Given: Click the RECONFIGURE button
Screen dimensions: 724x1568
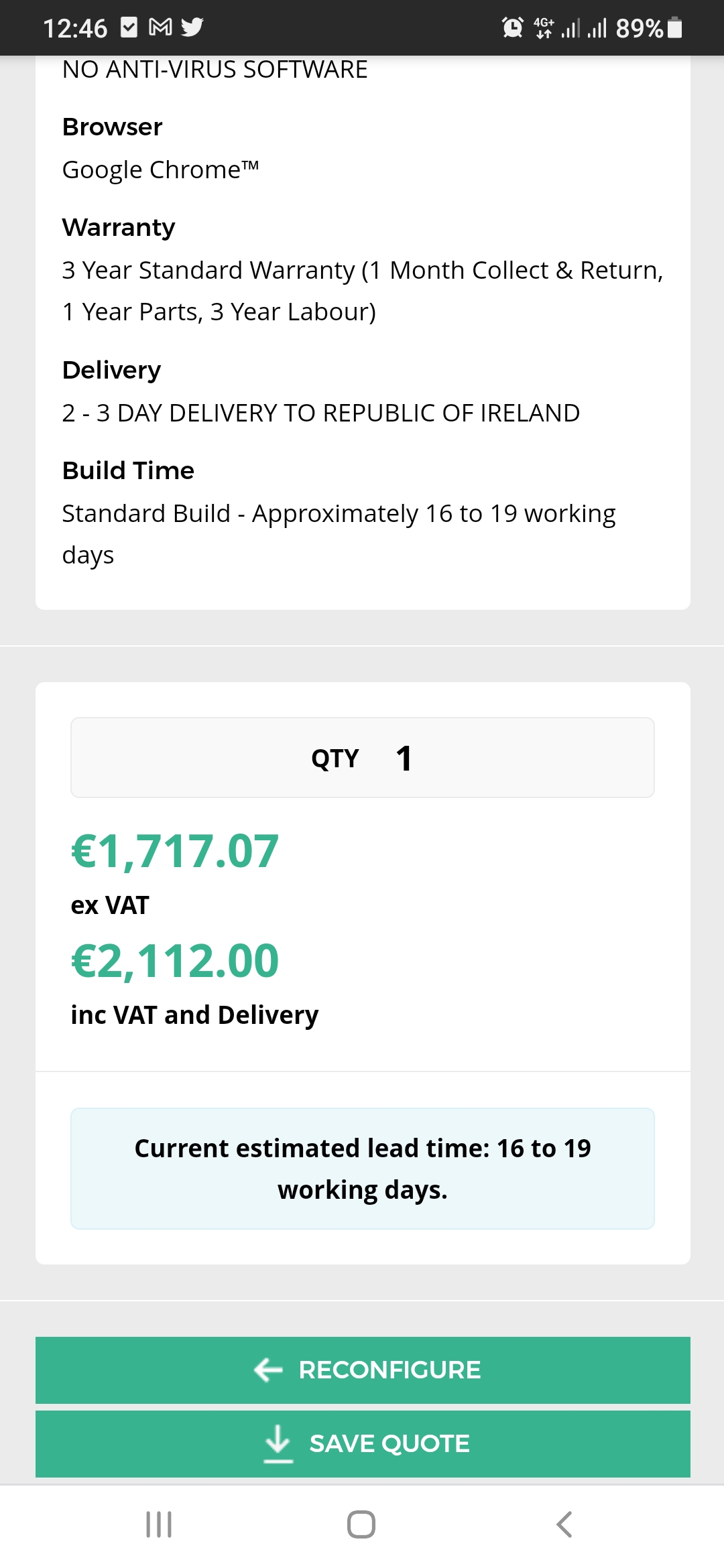Looking at the screenshot, I should [363, 1370].
